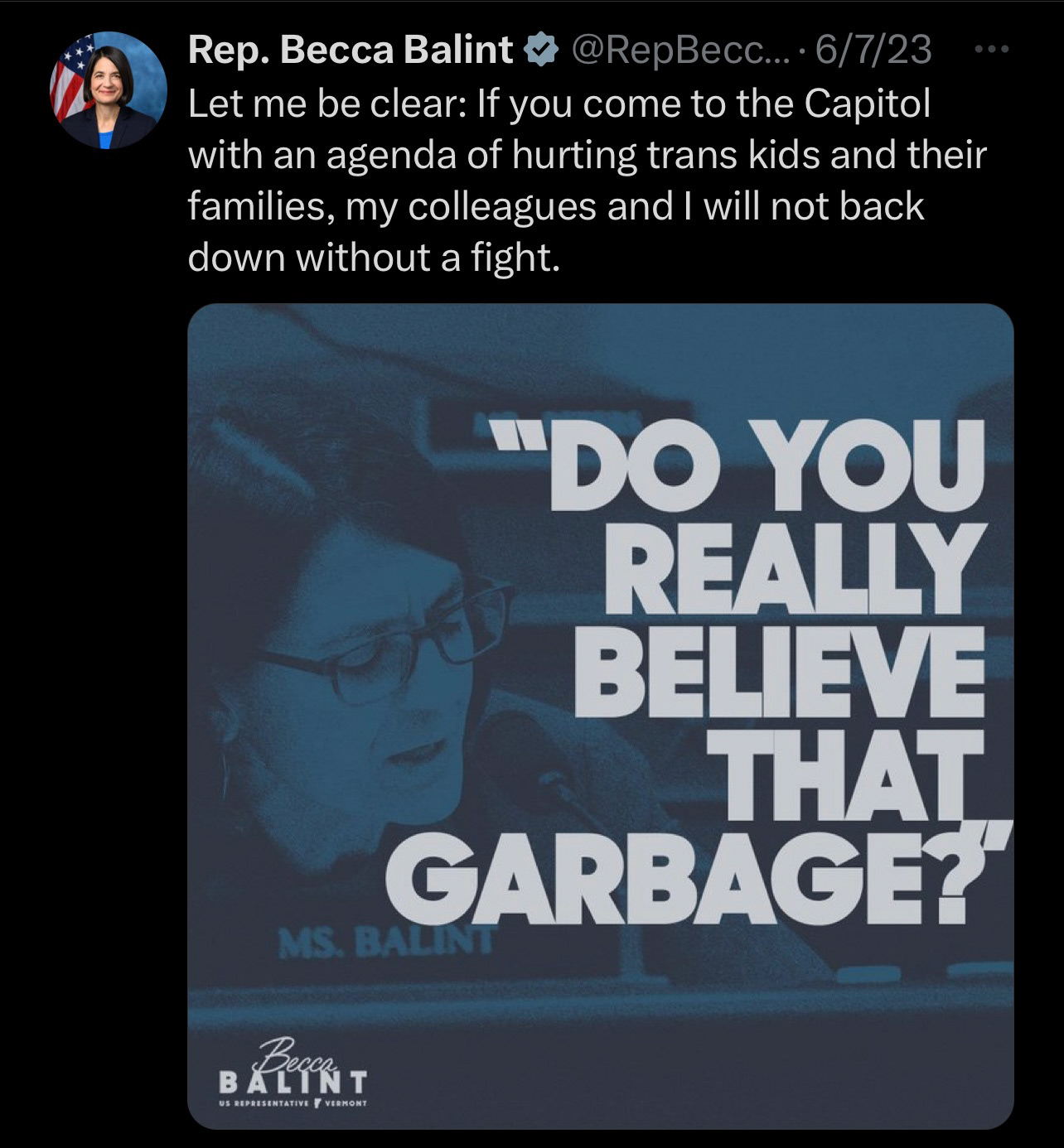The width and height of the screenshot is (1064, 1148).
Task: Click the American flag in the avatar
Action: pyautogui.click(x=68, y=79)
